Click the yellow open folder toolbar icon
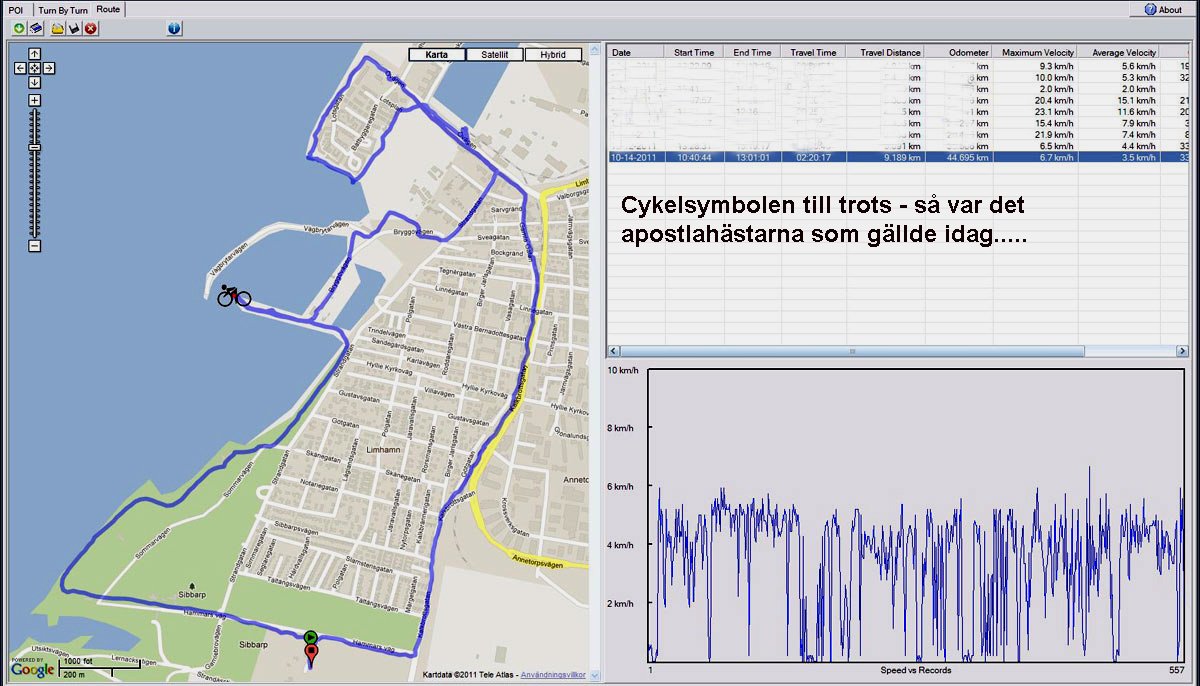1200x686 pixels. [58, 28]
